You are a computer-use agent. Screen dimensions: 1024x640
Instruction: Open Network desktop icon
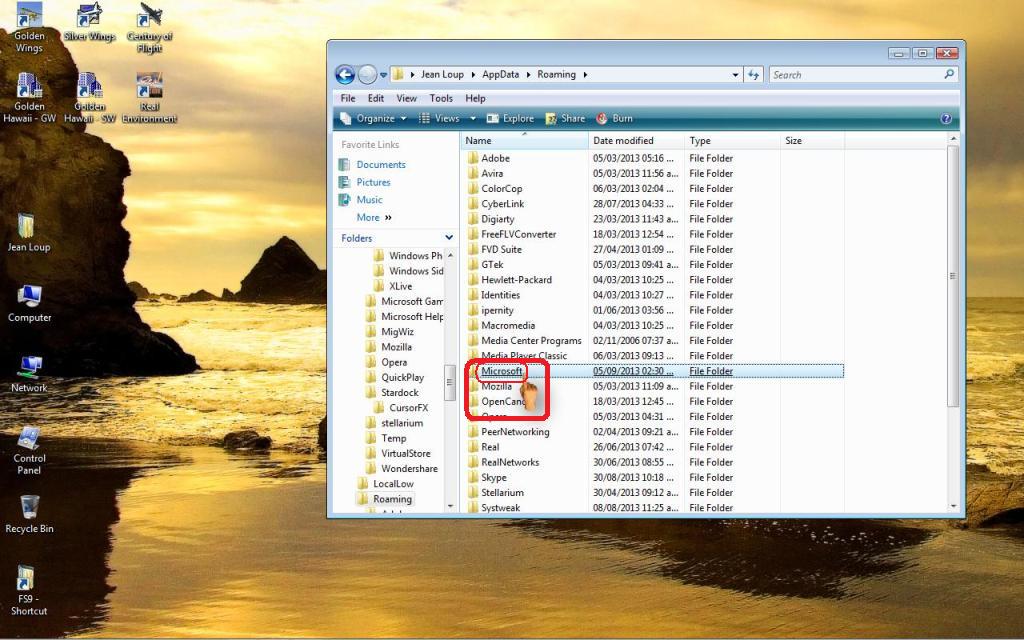click(x=29, y=374)
